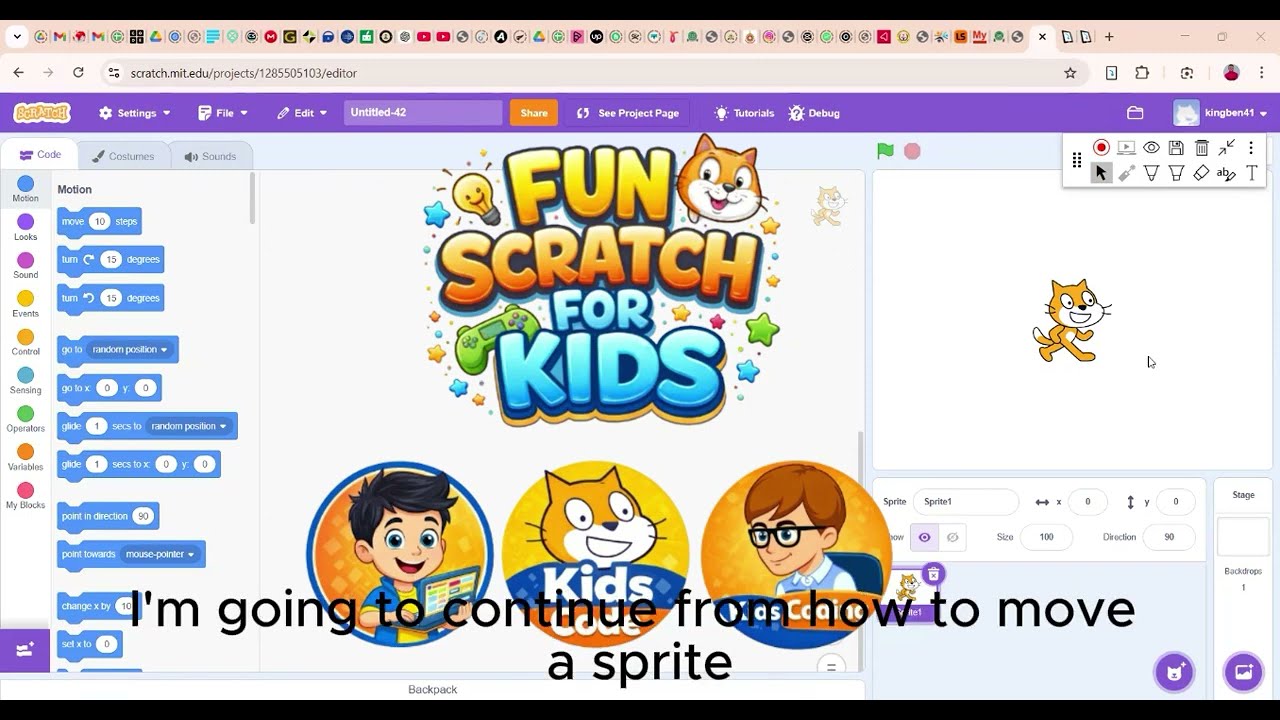Open the File menu
1280x720 pixels.
[x=222, y=113]
